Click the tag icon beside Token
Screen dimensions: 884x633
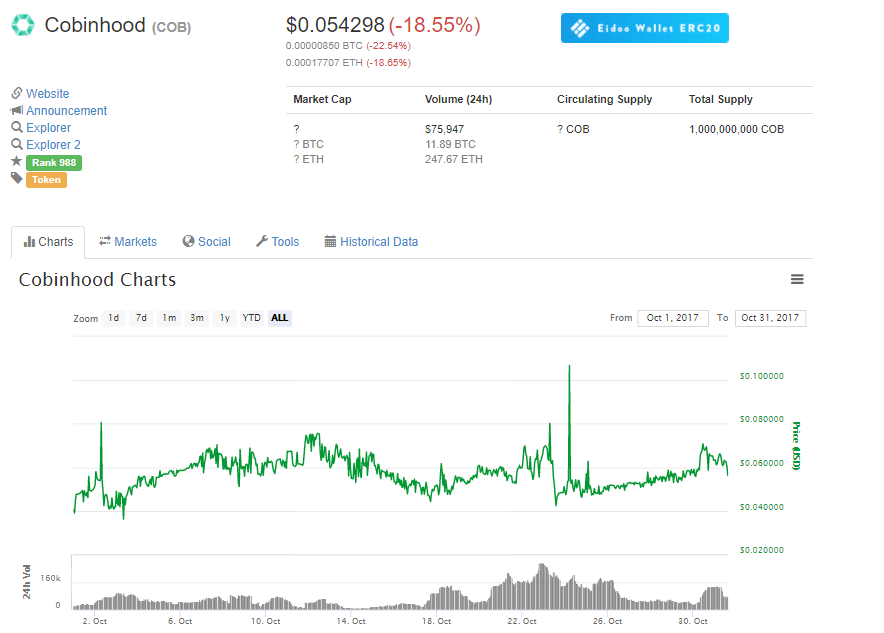pos(16,178)
